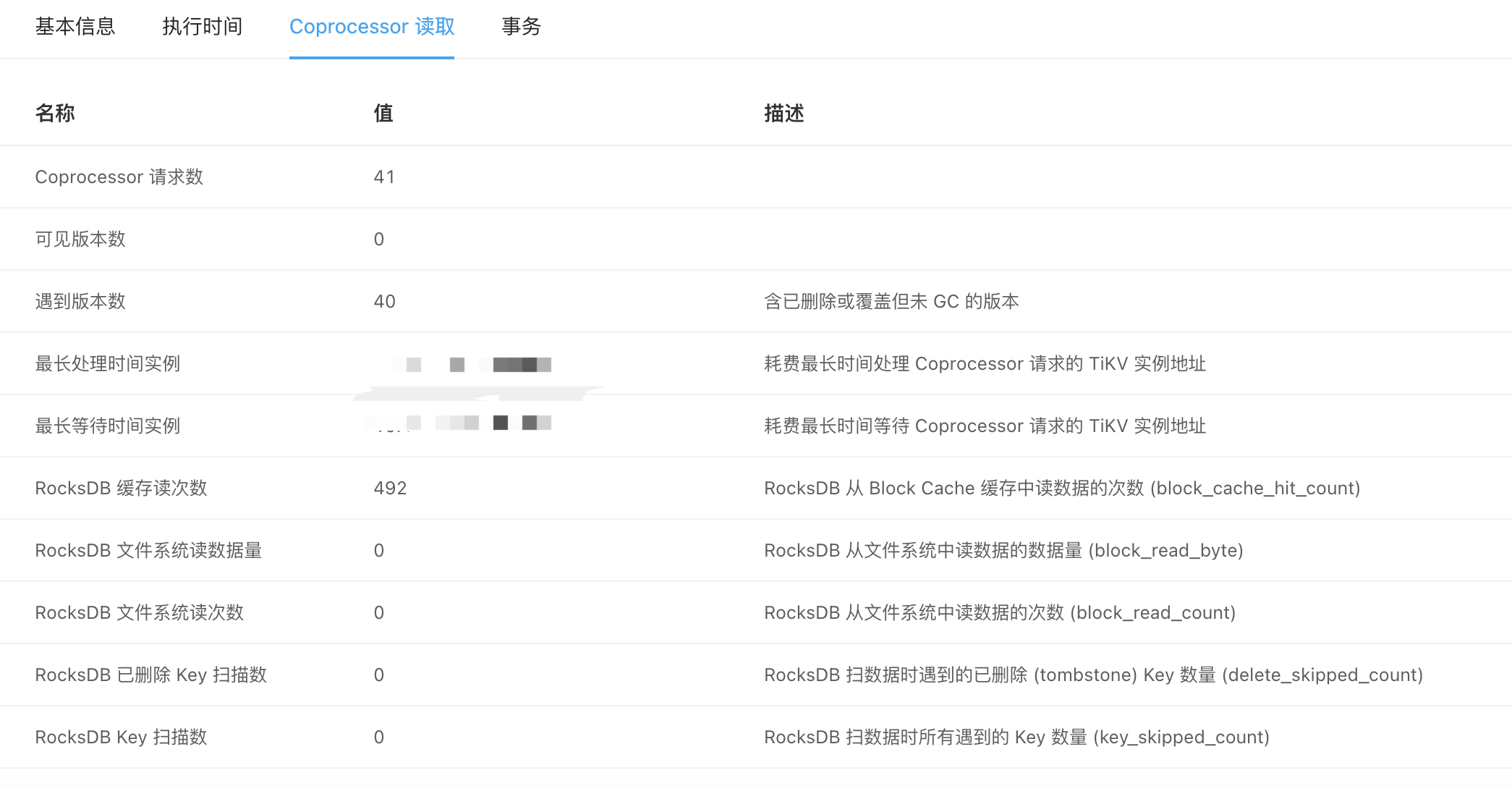Switch to the 事务 tab
1512x786 pixels.
click(x=521, y=27)
